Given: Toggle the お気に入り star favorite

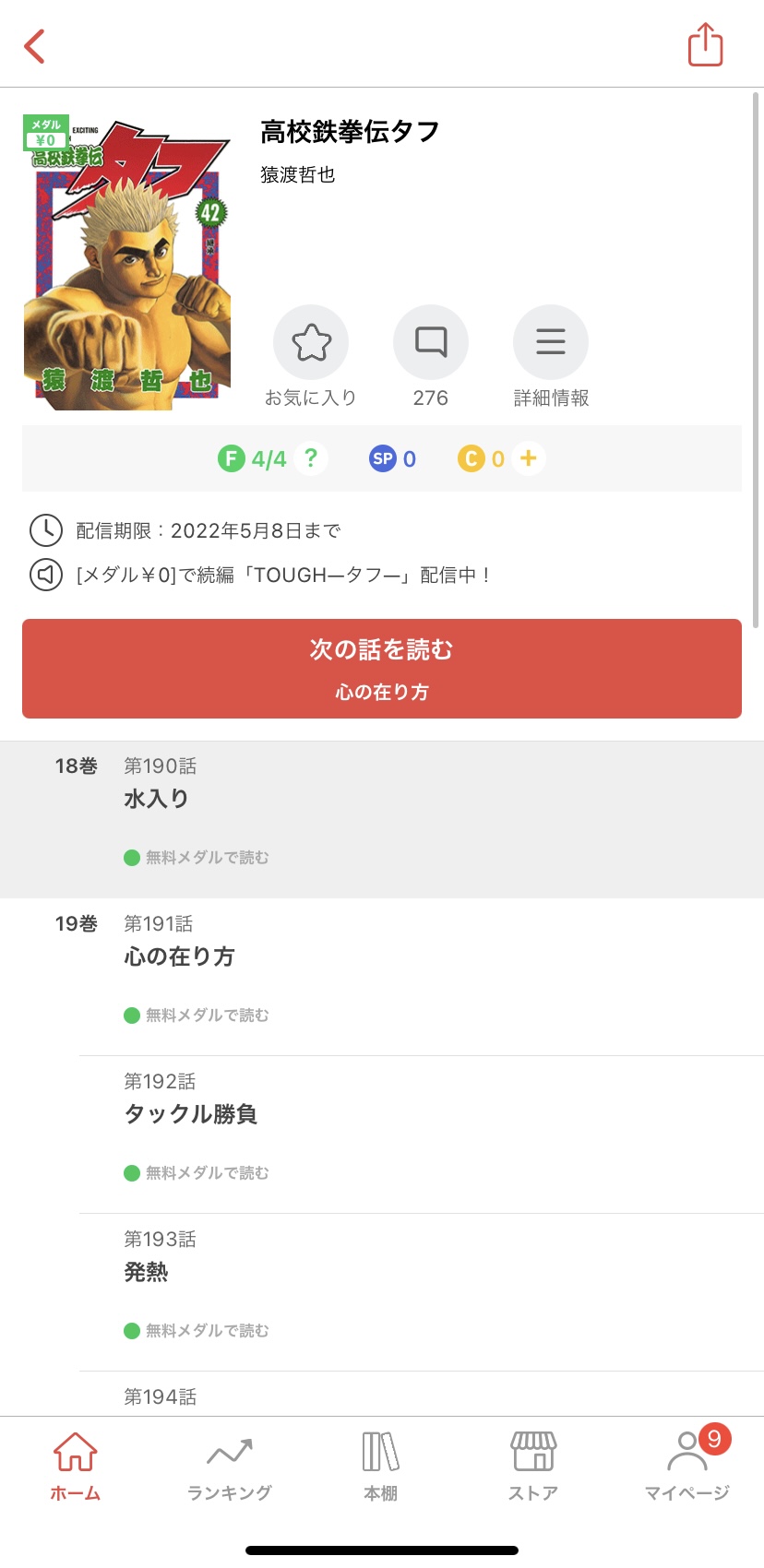Looking at the screenshot, I should coord(311,342).
